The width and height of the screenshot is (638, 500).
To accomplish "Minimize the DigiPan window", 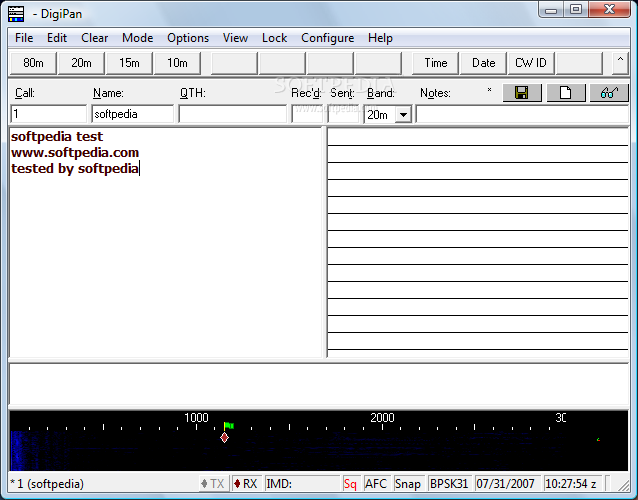I will (551, 10).
